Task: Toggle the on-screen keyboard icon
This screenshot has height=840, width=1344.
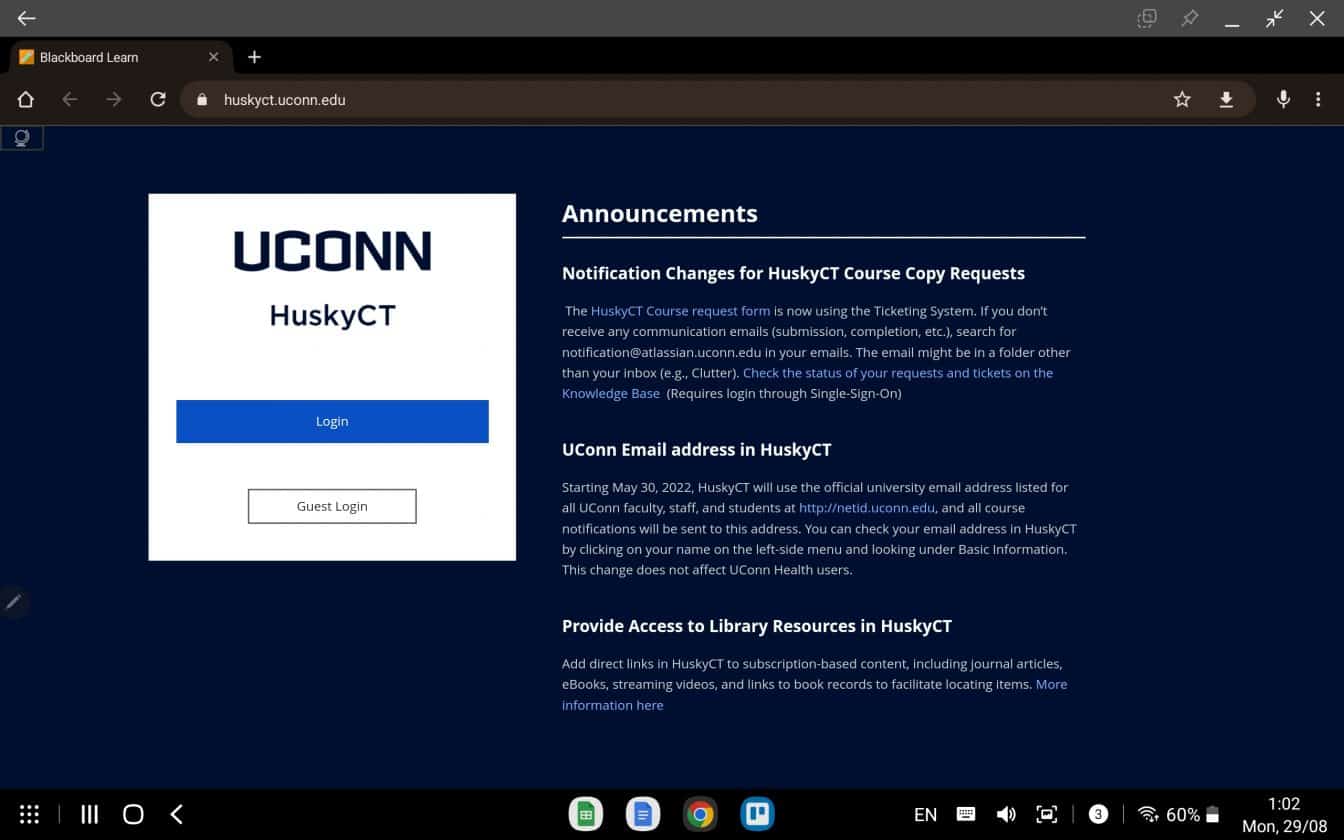Action: 966,814
